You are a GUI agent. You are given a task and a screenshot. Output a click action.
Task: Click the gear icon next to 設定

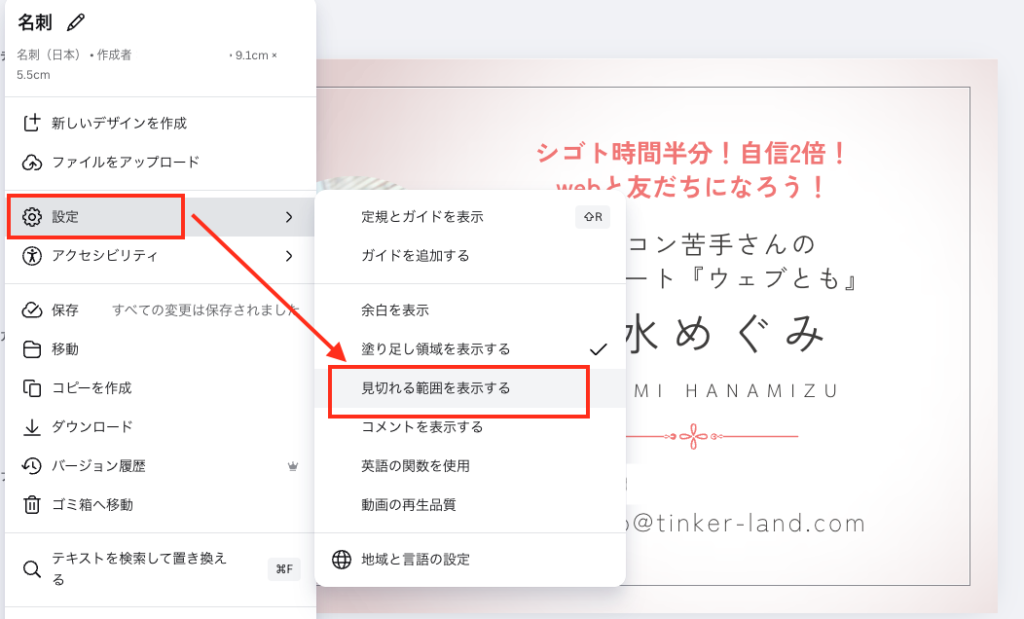(32, 217)
